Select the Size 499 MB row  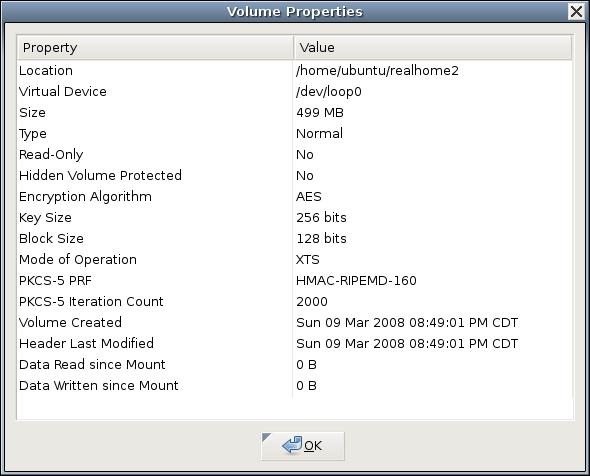(x=295, y=113)
